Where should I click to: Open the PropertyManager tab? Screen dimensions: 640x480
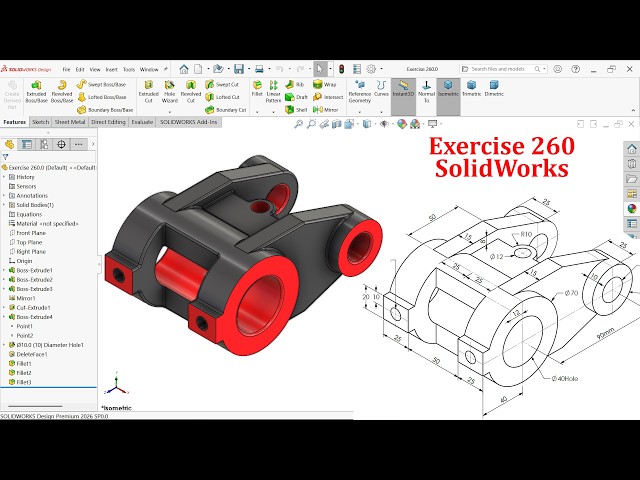[x=27, y=144]
